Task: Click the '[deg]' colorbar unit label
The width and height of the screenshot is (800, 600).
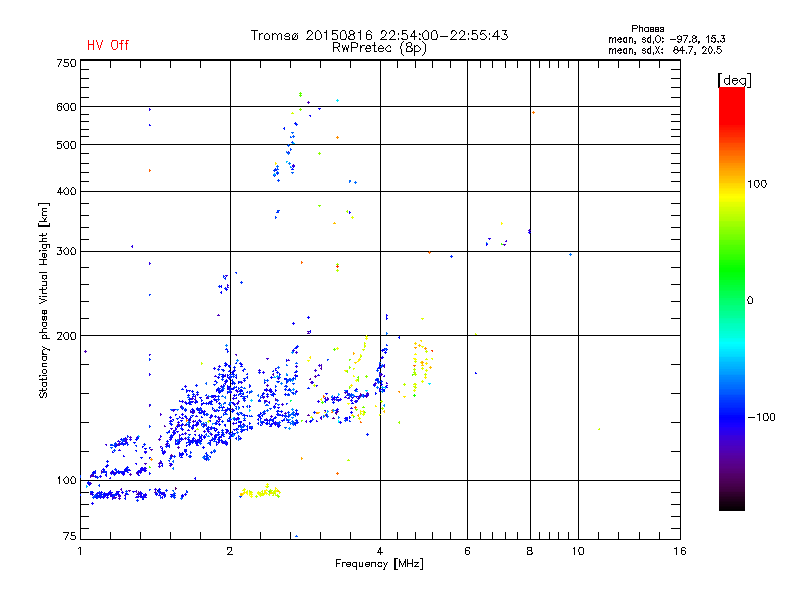Action: tap(734, 80)
